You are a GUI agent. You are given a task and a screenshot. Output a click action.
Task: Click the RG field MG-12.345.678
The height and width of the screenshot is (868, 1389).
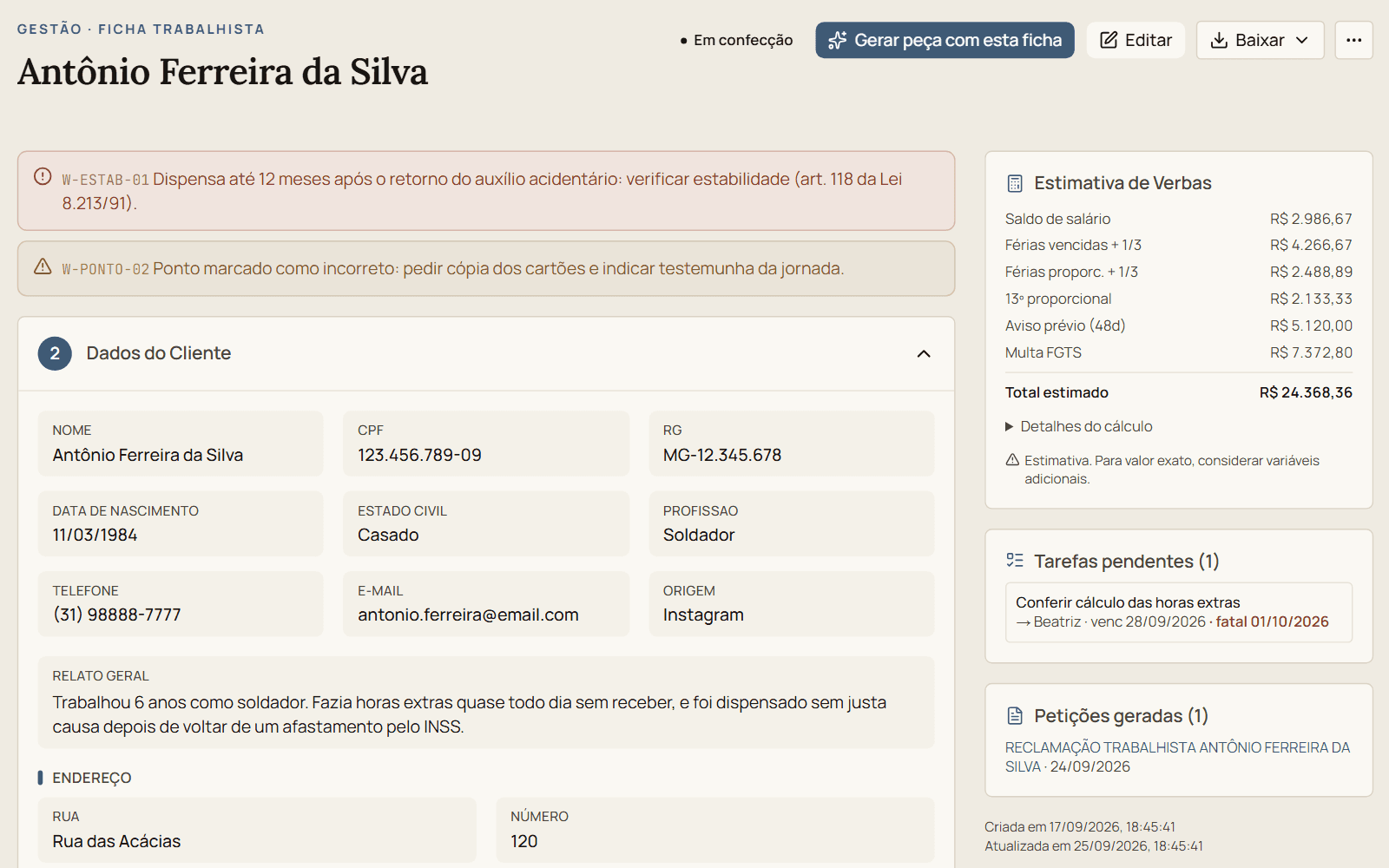coord(792,444)
